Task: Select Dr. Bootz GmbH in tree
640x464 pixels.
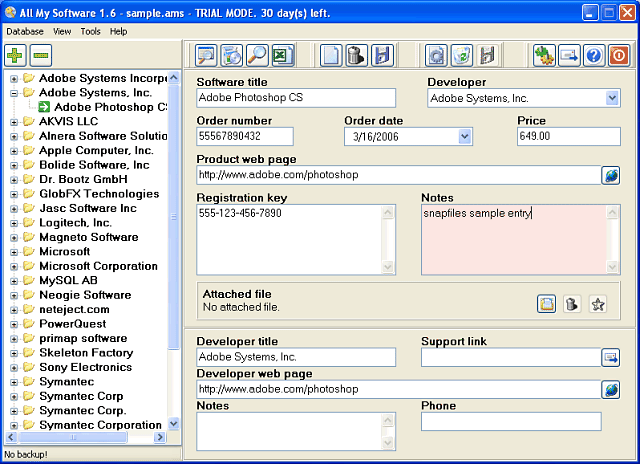Action: tap(83, 180)
